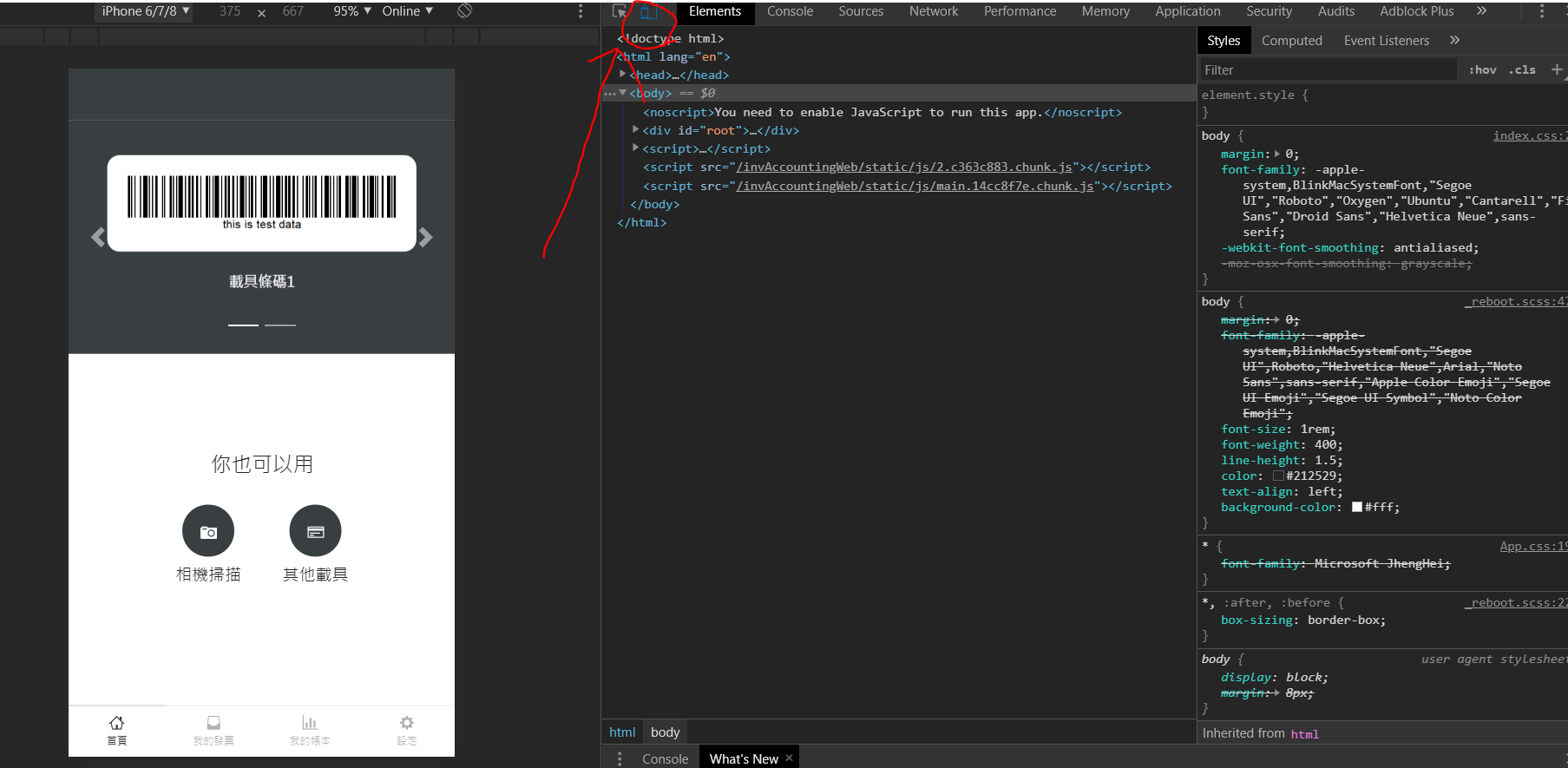
Task: Click second carousel indicator dash
Action: (x=279, y=325)
